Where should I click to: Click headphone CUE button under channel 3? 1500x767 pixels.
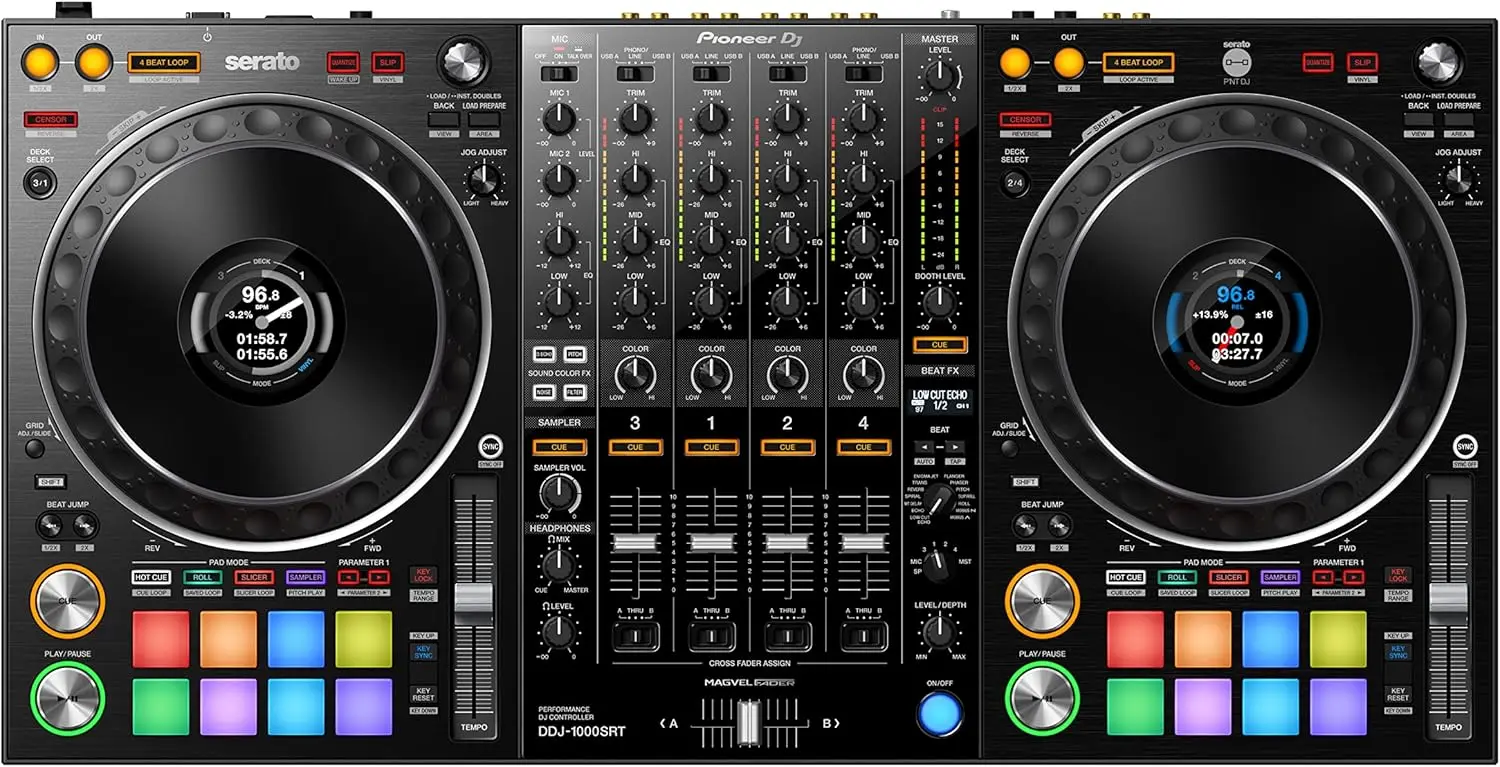pyautogui.click(x=635, y=447)
